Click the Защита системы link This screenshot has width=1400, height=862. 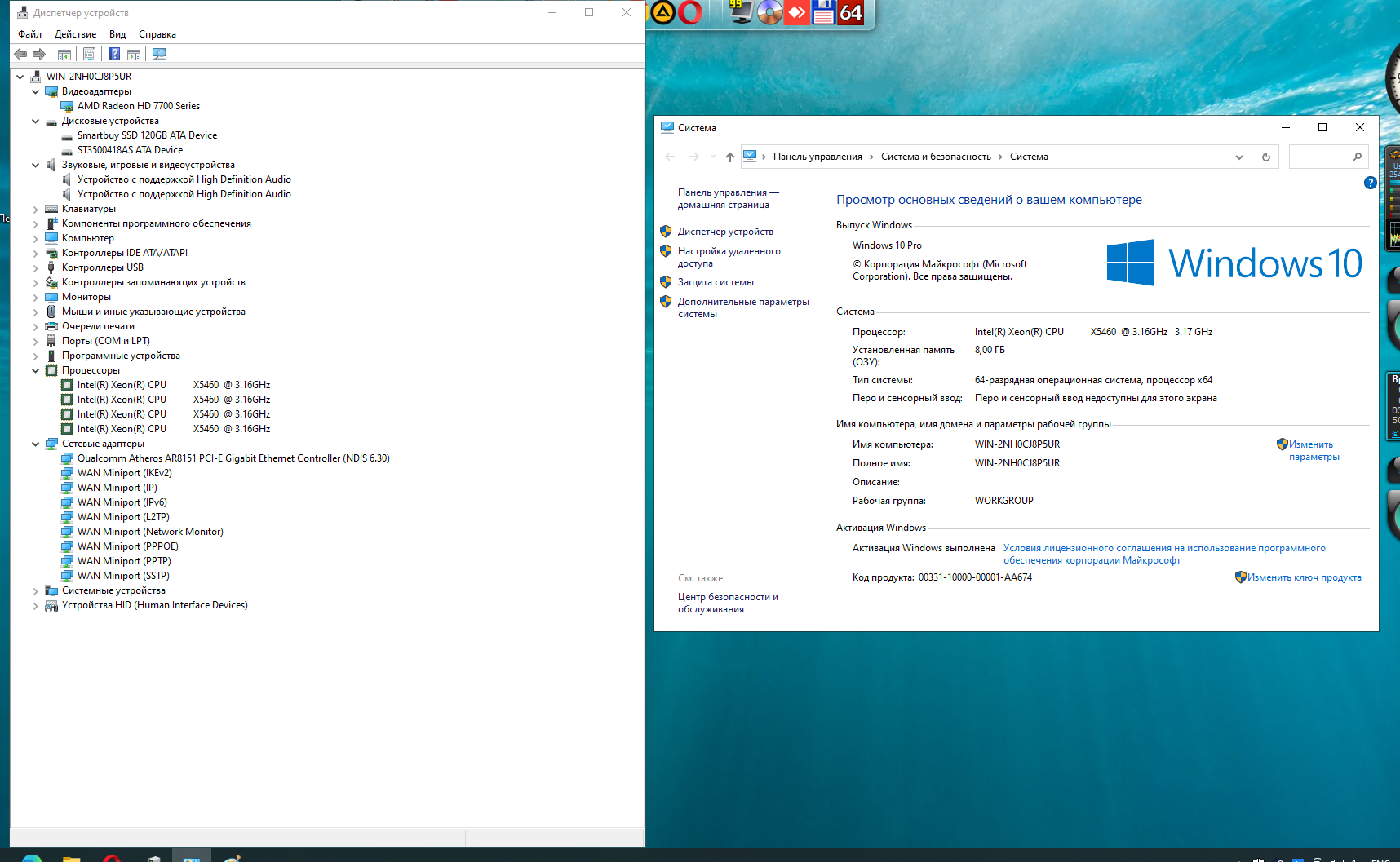pyautogui.click(x=716, y=282)
